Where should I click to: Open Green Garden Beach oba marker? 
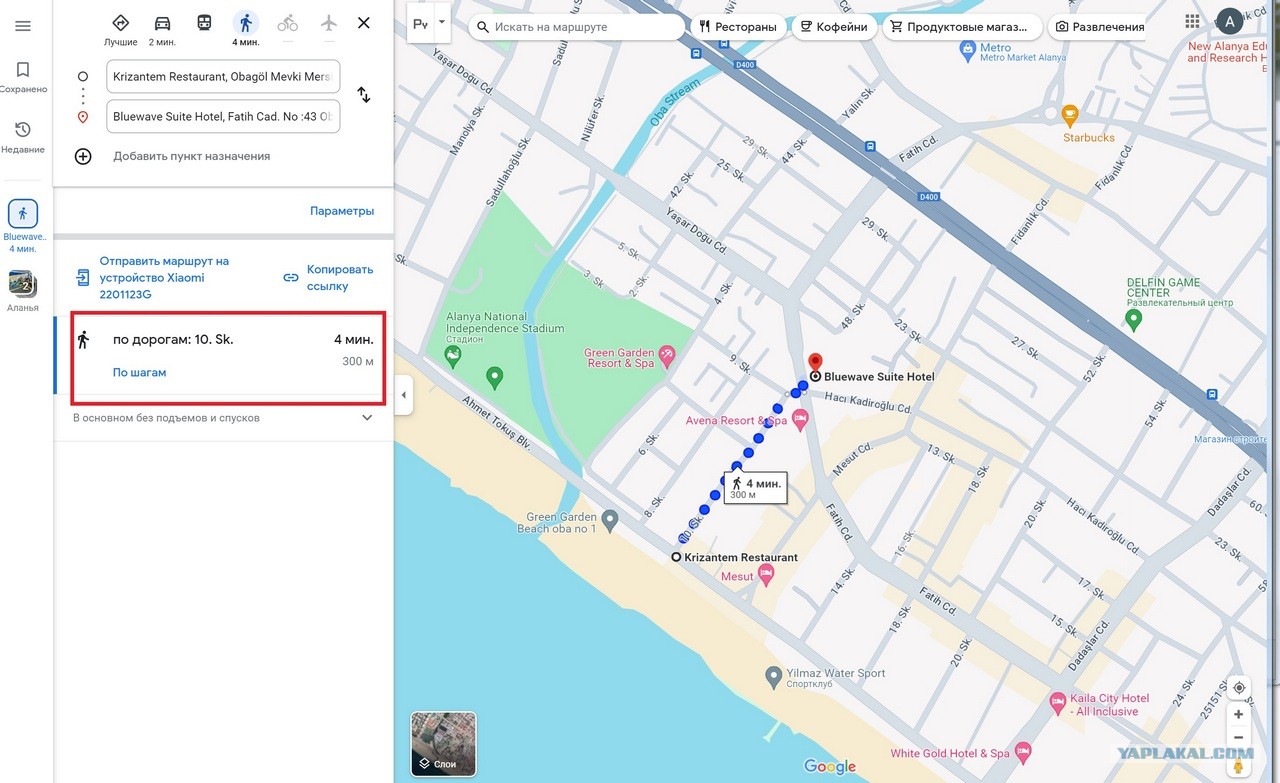[610, 520]
